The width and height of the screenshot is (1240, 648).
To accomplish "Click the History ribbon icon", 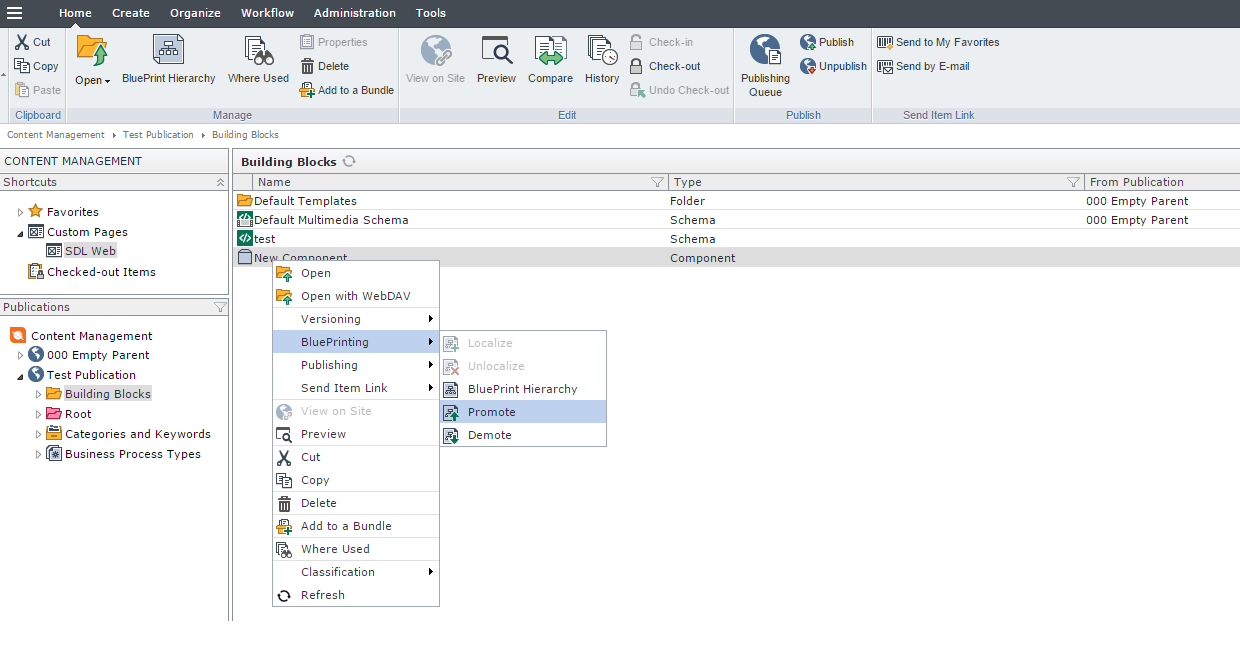I will (x=602, y=52).
